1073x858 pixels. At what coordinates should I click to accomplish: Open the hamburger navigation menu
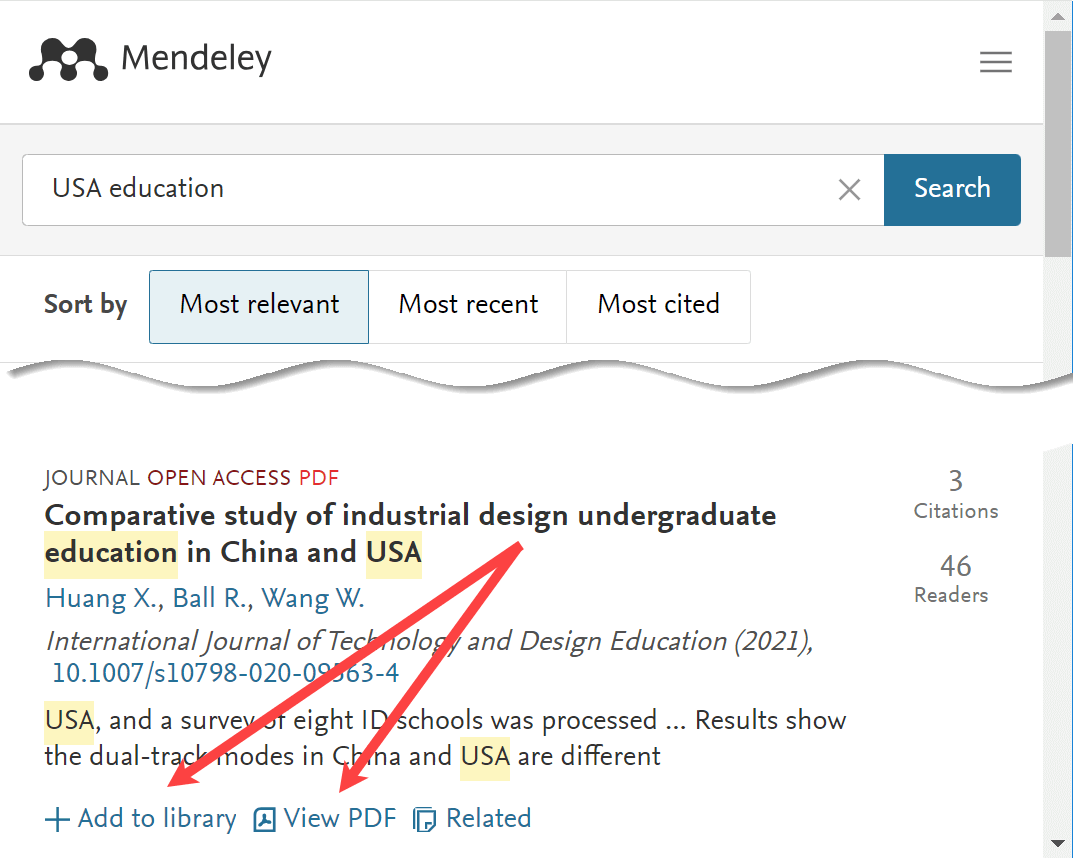pos(996,61)
